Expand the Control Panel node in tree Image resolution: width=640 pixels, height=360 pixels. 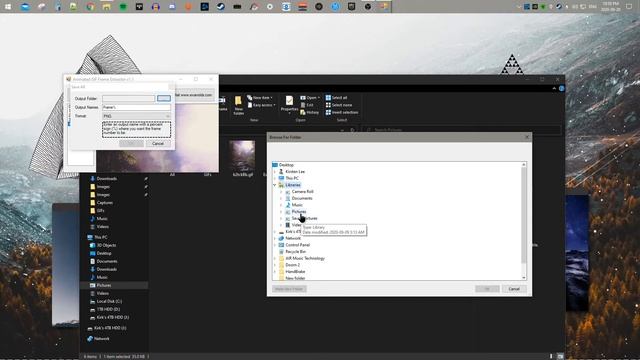click(x=275, y=245)
